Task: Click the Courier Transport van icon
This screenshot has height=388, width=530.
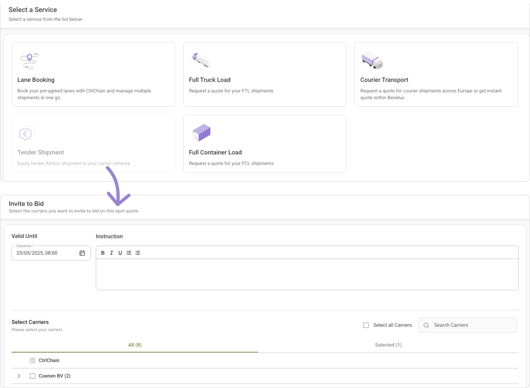Action: pos(372,60)
